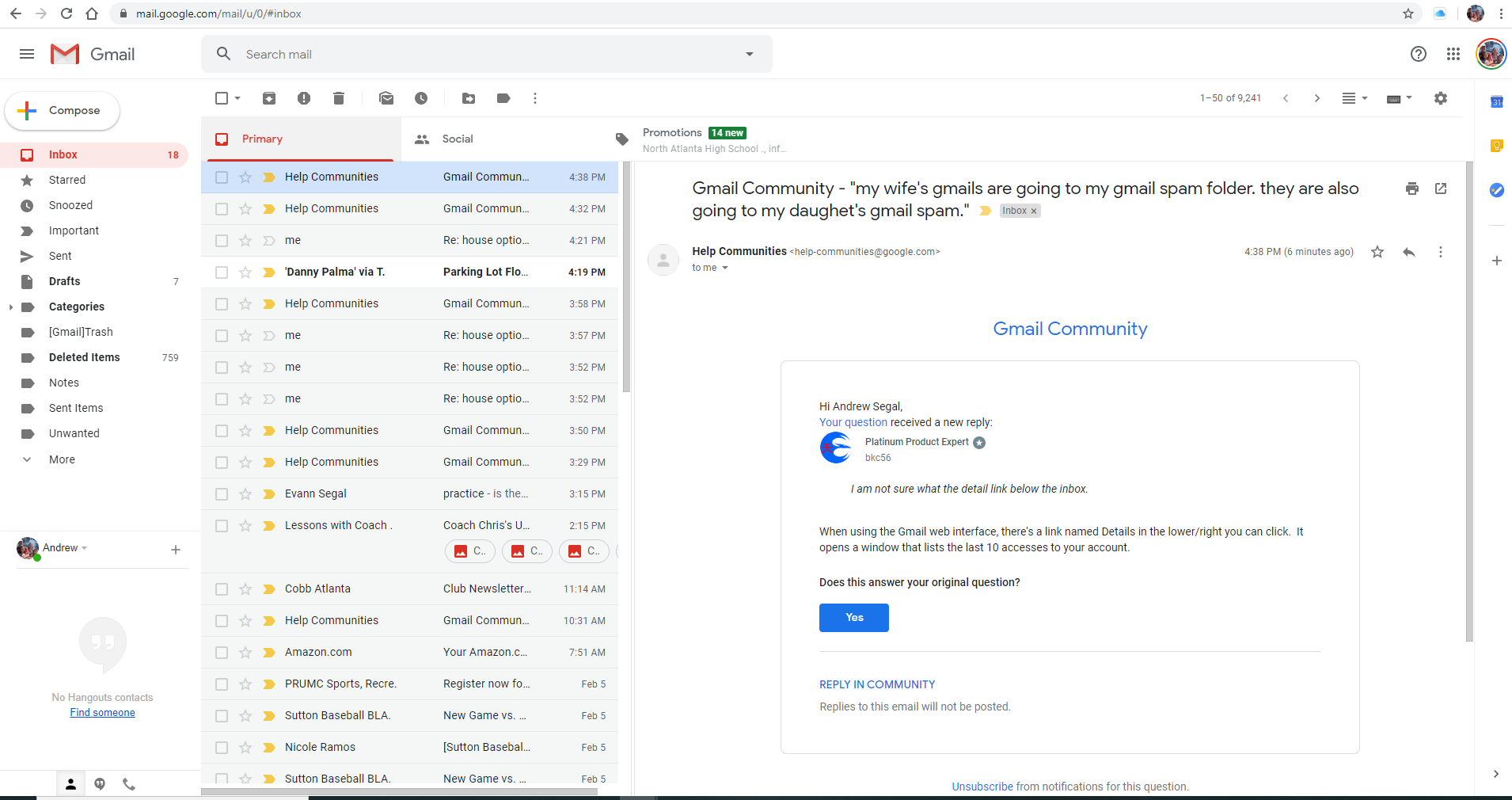Image resolution: width=1512 pixels, height=800 pixels.
Task: Click Find someone link in Hangouts
Action: click(102, 713)
